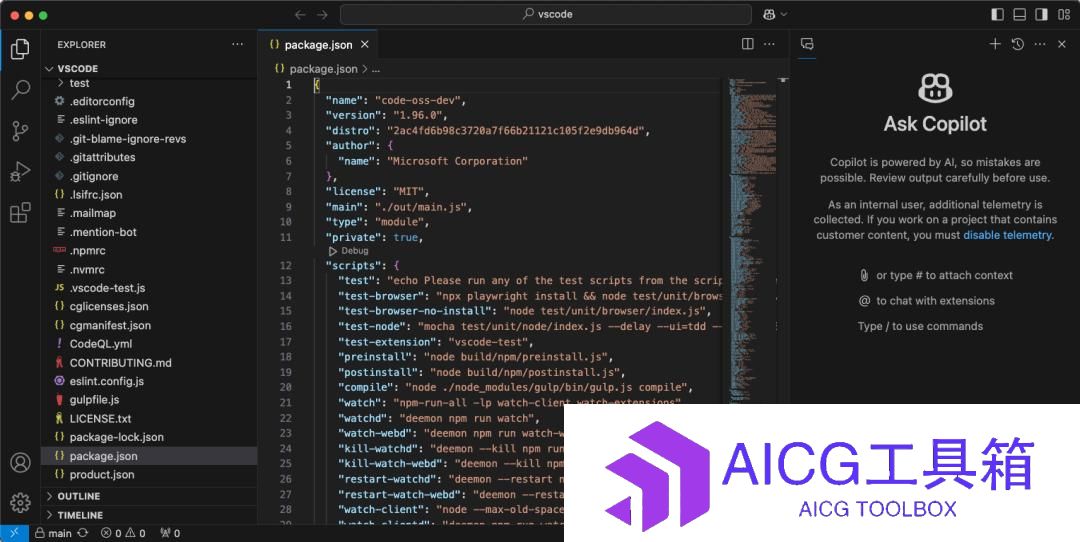Image resolution: width=1080 pixels, height=542 pixels.
Task: Follow the disable telemetry link
Action: coord(1007,236)
